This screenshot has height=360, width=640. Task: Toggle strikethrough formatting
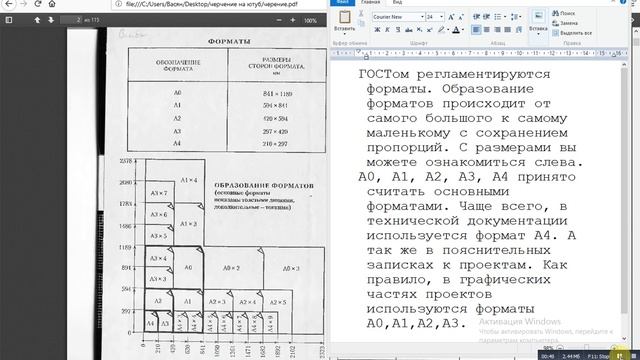(409, 30)
